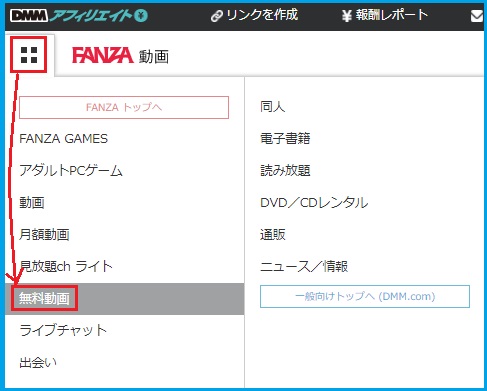Go to 出会い entry

(38, 362)
